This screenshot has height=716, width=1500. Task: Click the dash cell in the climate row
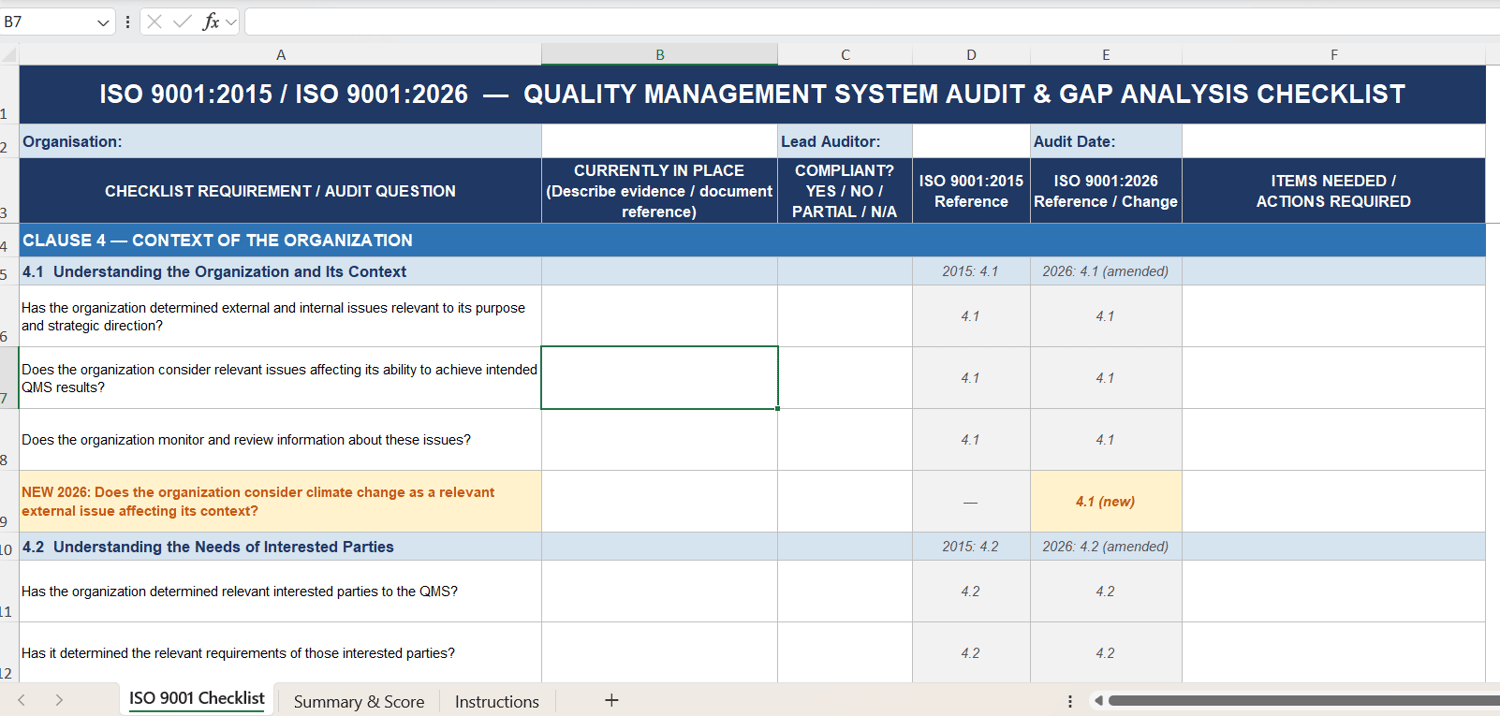click(971, 501)
